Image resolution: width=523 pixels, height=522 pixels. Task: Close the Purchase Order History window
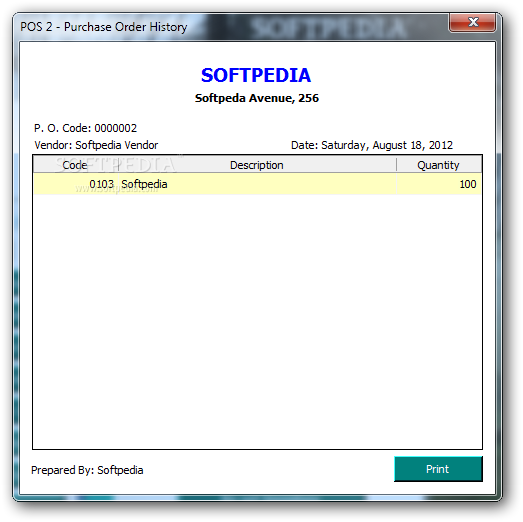point(472,22)
